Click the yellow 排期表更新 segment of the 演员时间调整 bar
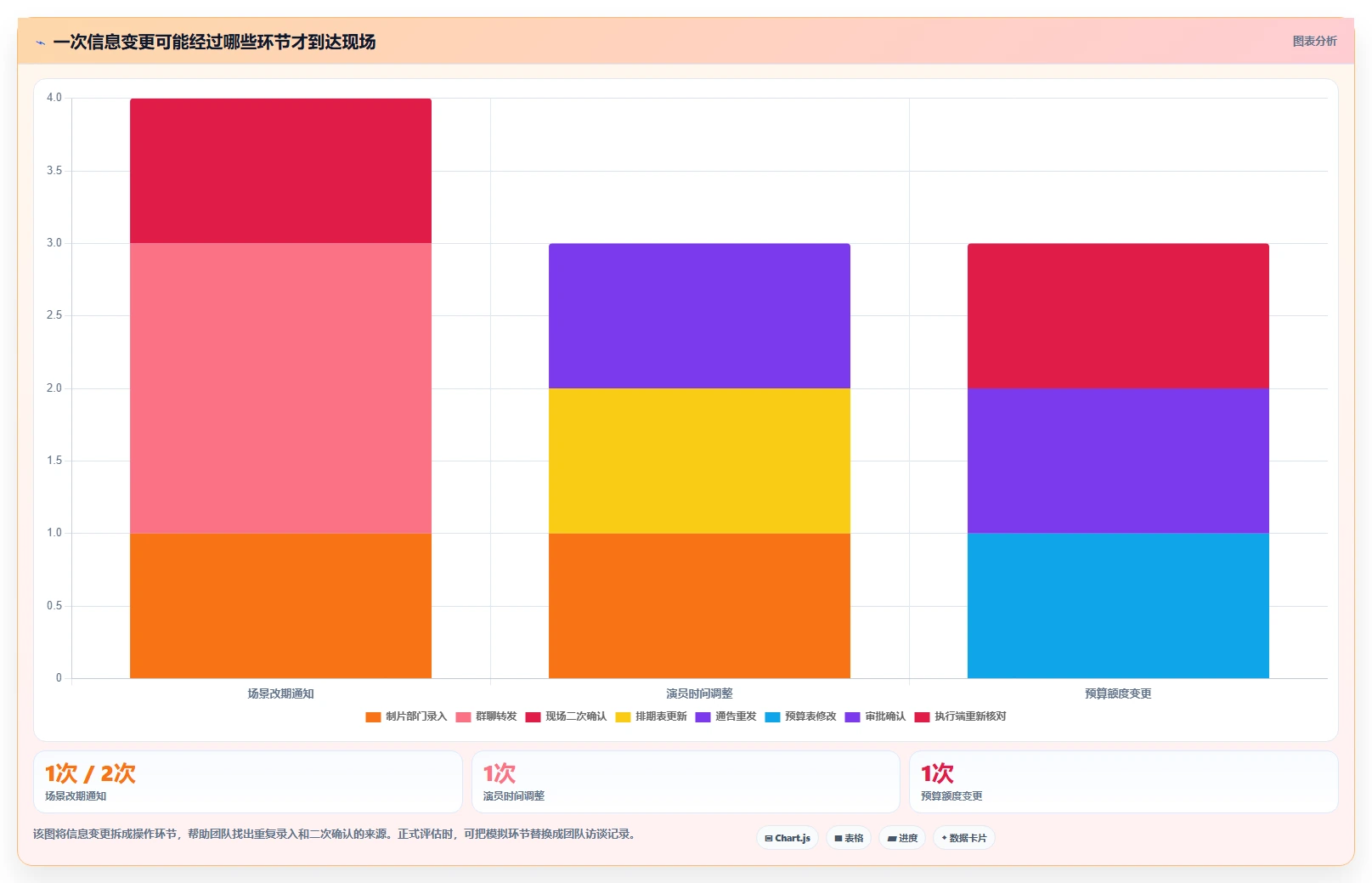 (x=699, y=461)
